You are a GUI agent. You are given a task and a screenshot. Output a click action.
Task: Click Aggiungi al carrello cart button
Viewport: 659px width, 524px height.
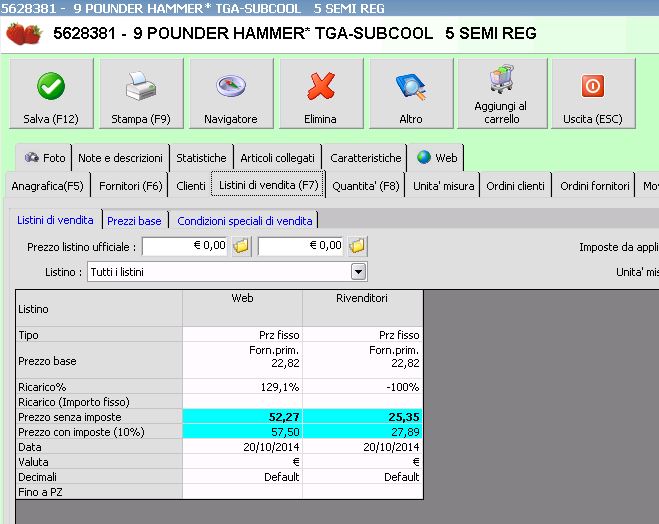(502, 93)
